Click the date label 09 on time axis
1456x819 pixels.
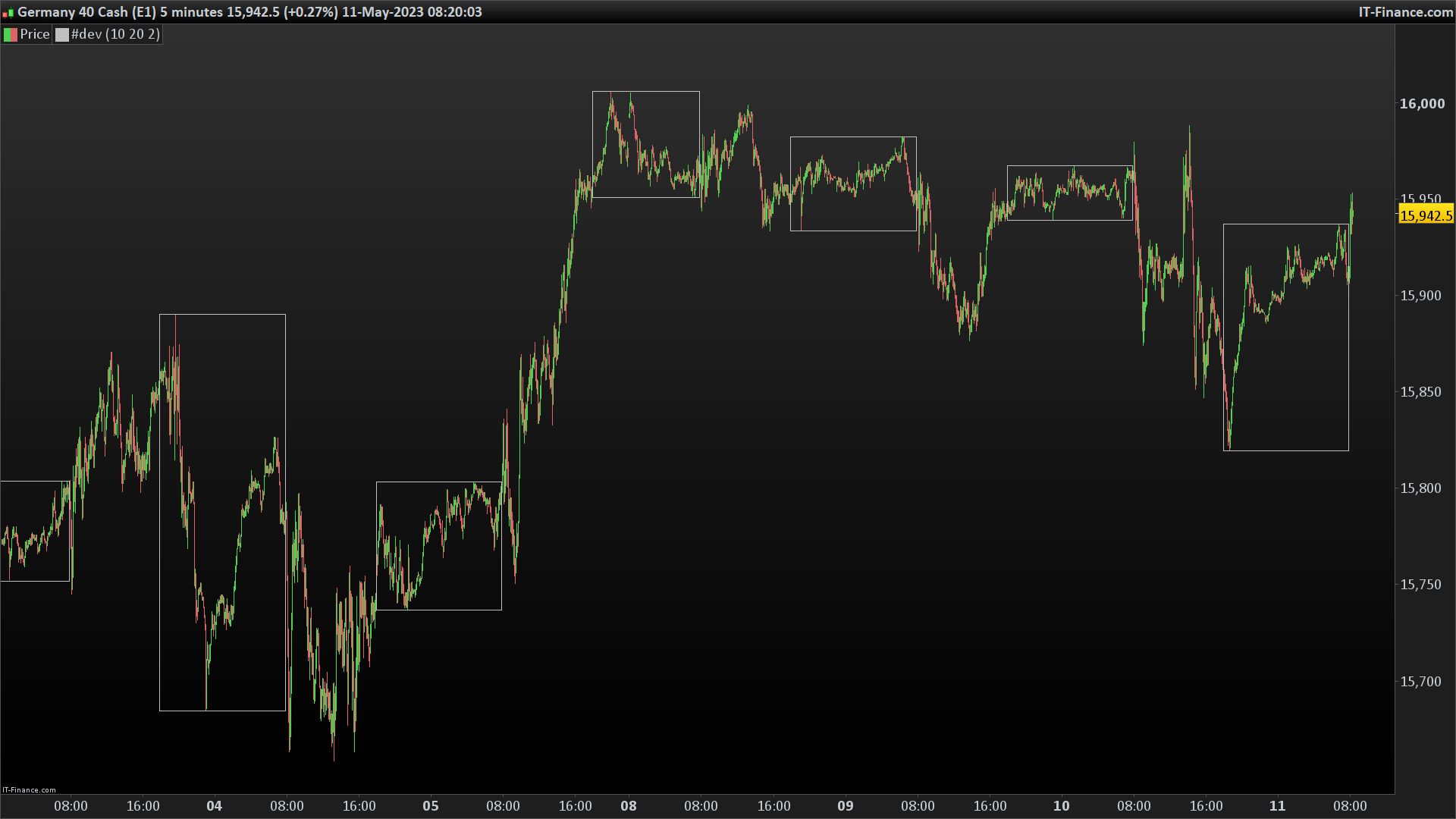tap(846, 806)
